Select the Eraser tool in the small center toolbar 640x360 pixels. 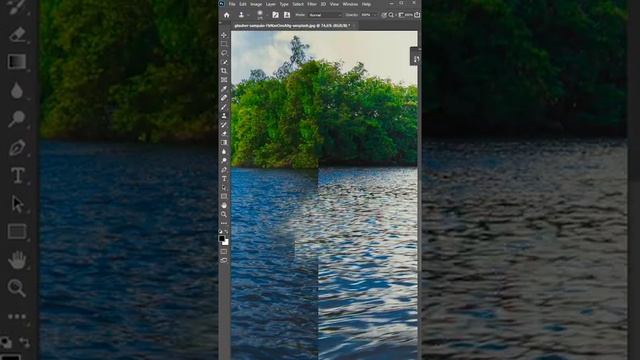(x=224, y=133)
